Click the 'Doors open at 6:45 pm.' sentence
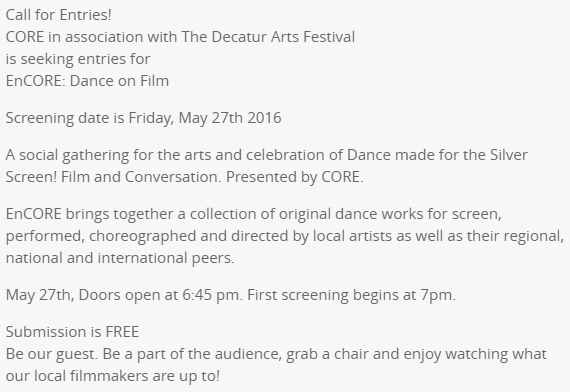This screenshot has height=392, width=570. click(x=160, y=295)
